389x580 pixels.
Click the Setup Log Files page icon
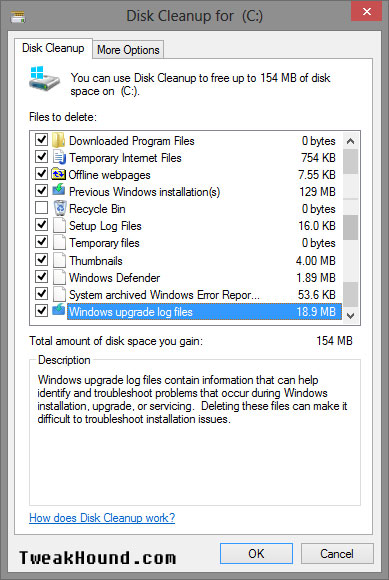pos(59,226)
